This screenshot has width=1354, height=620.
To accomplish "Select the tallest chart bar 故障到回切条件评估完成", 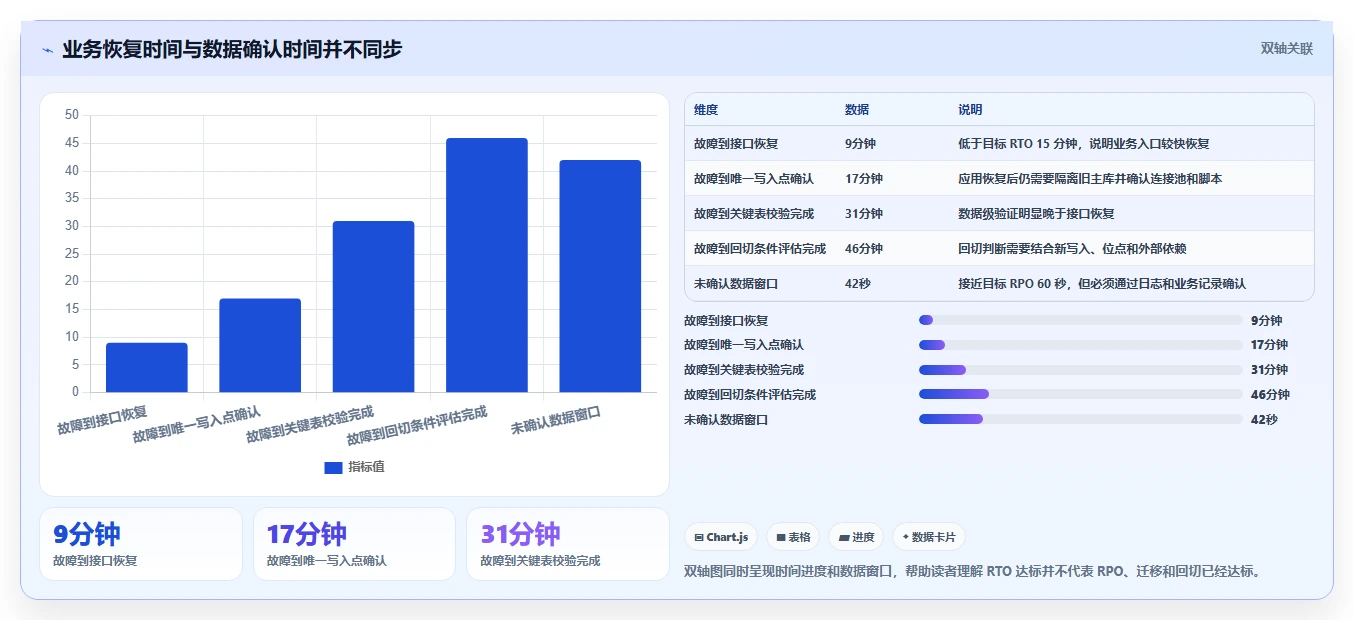I will click(487, 265).
